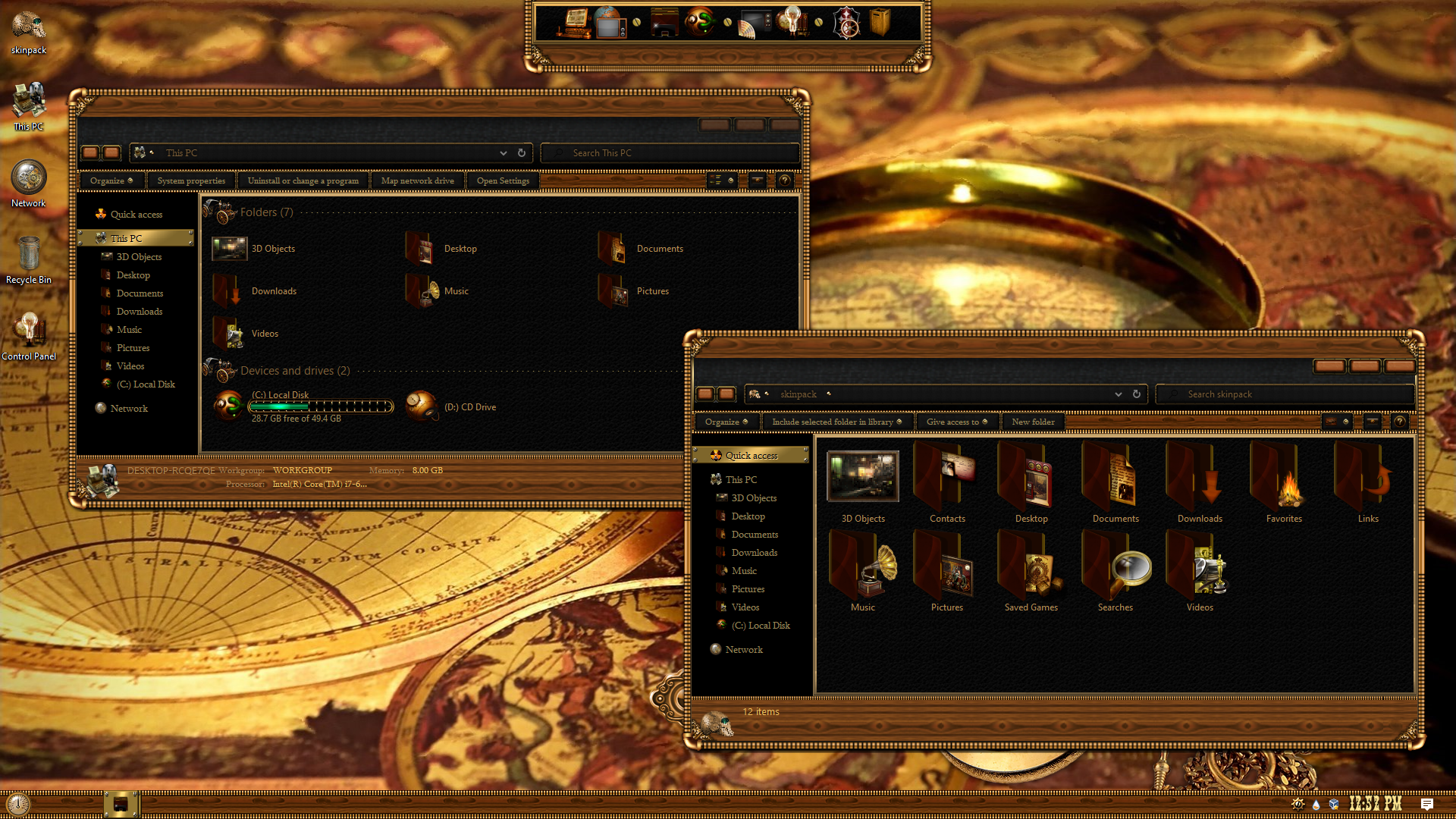The image size is (1456, 819).
Task: Click Map network drive in toolbar
Action: pos(418,180)
